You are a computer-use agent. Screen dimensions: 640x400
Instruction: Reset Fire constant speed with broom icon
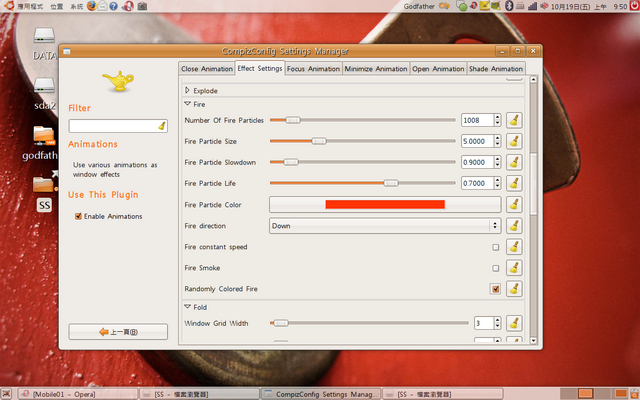pos(514,247)
